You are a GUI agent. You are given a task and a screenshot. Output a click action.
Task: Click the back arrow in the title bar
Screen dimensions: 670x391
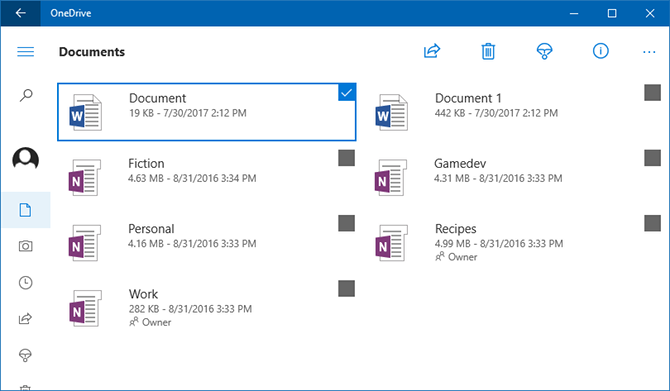tap(21, 13)
